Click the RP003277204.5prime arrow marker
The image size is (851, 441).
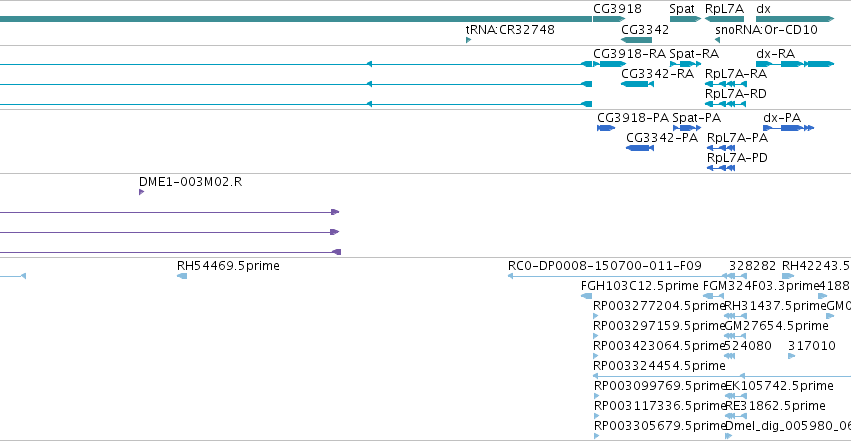coord(596,316)
